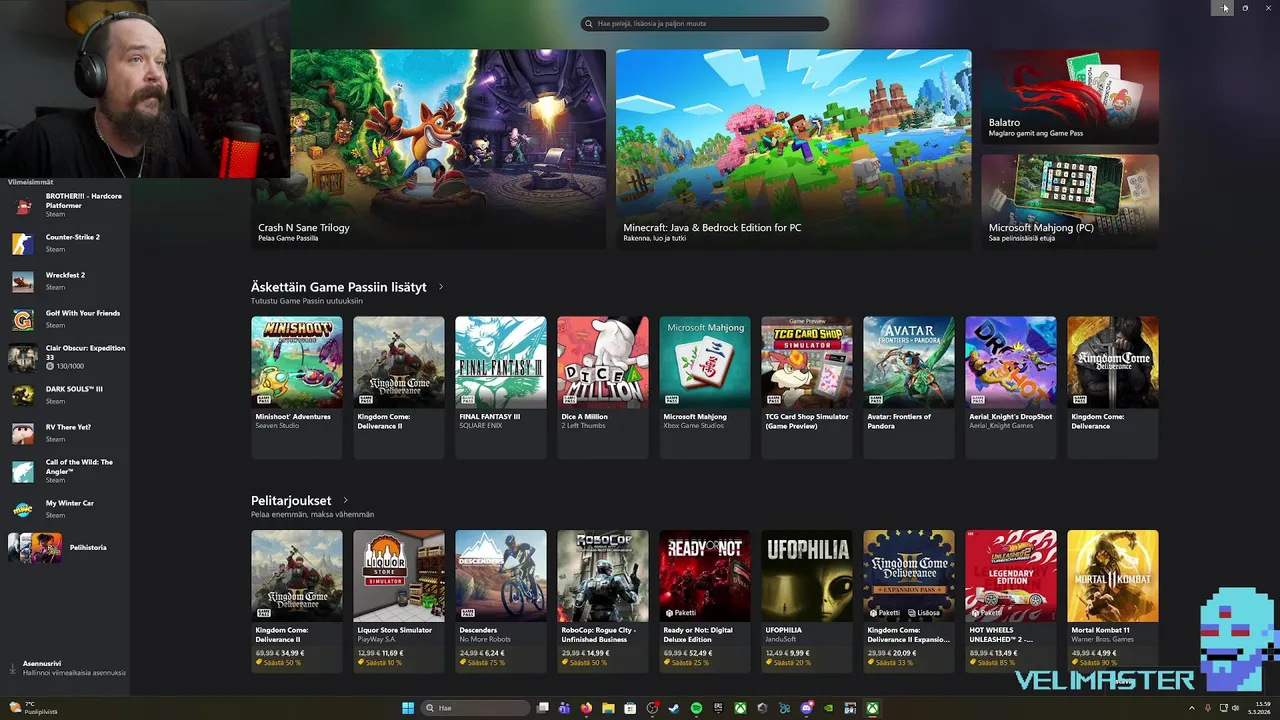
Task: Click the Windows taskbar search box
Action: point(476,708)
